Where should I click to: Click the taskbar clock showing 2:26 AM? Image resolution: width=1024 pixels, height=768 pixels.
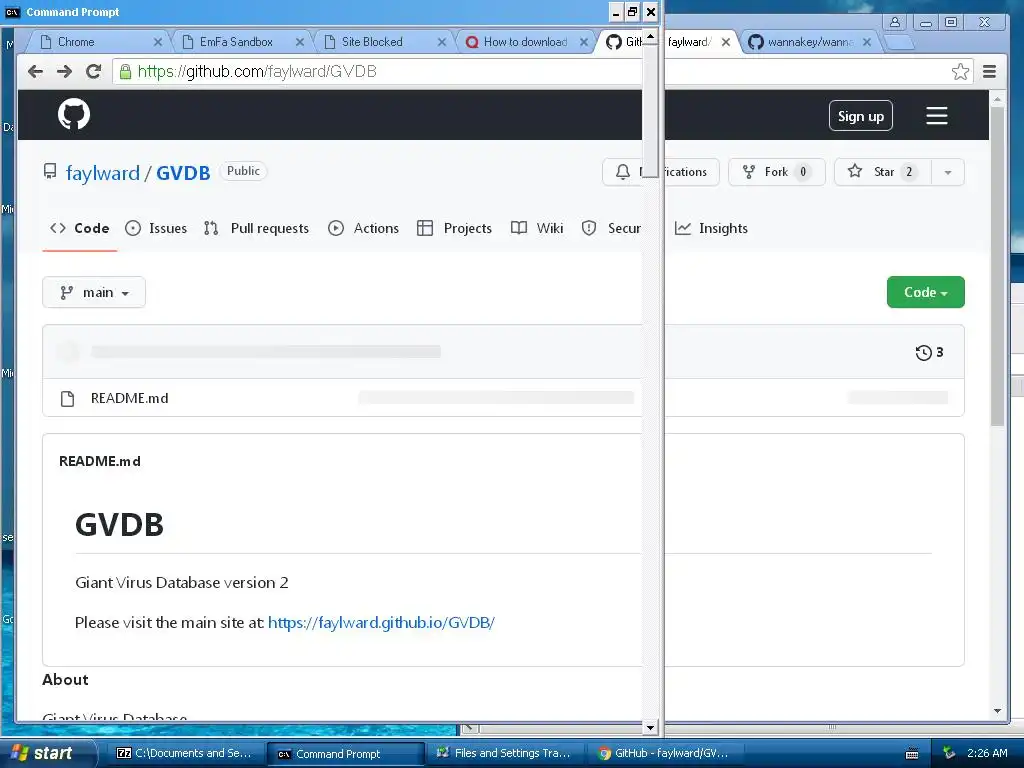[987, 753]
